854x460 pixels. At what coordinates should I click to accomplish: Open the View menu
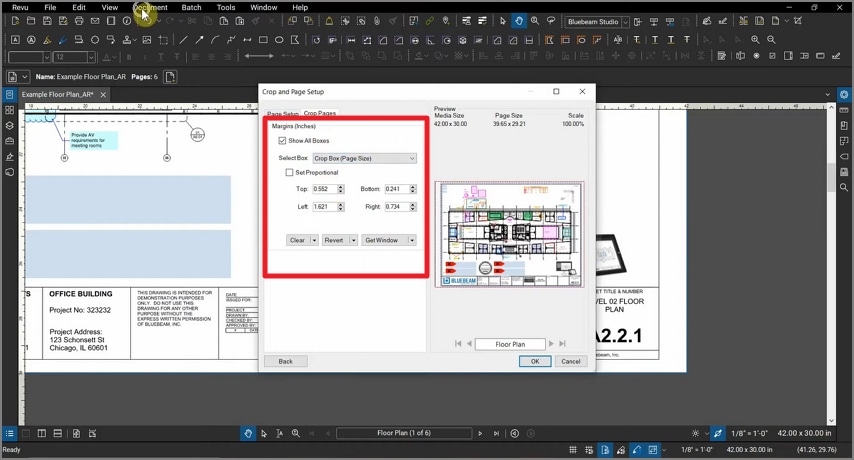[x=109, y=7]
